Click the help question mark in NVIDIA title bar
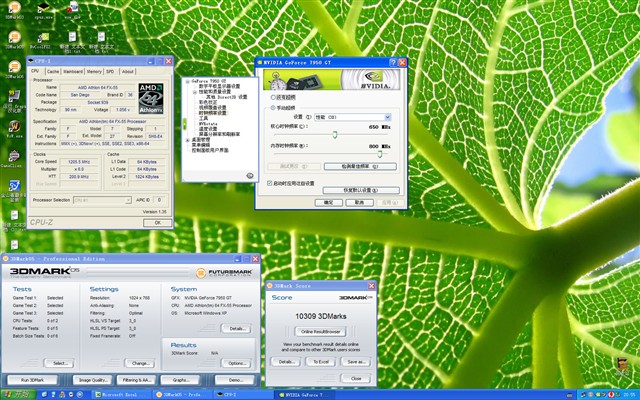The image size is (640, 400). [393, 62]
